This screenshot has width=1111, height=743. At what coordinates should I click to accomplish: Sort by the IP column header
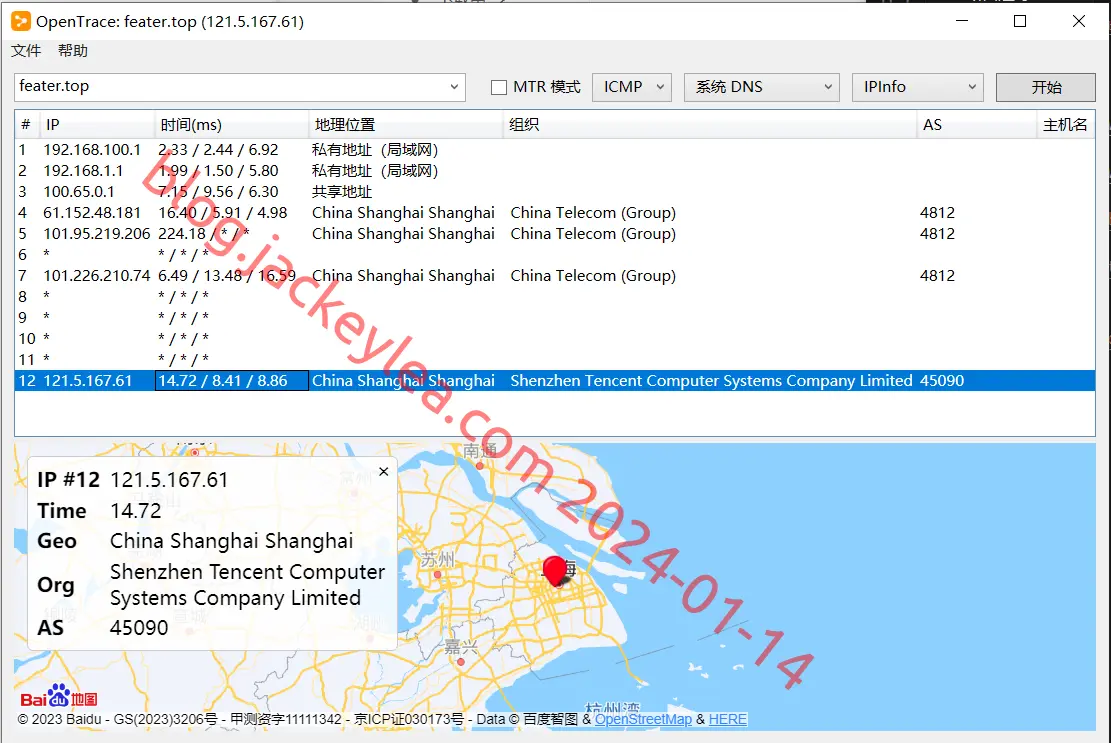click(97, 125)
